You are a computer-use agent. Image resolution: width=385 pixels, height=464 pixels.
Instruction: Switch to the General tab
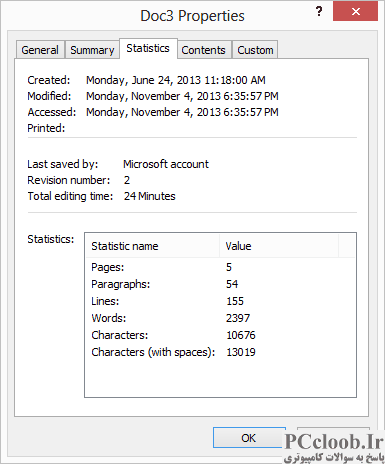40,50
